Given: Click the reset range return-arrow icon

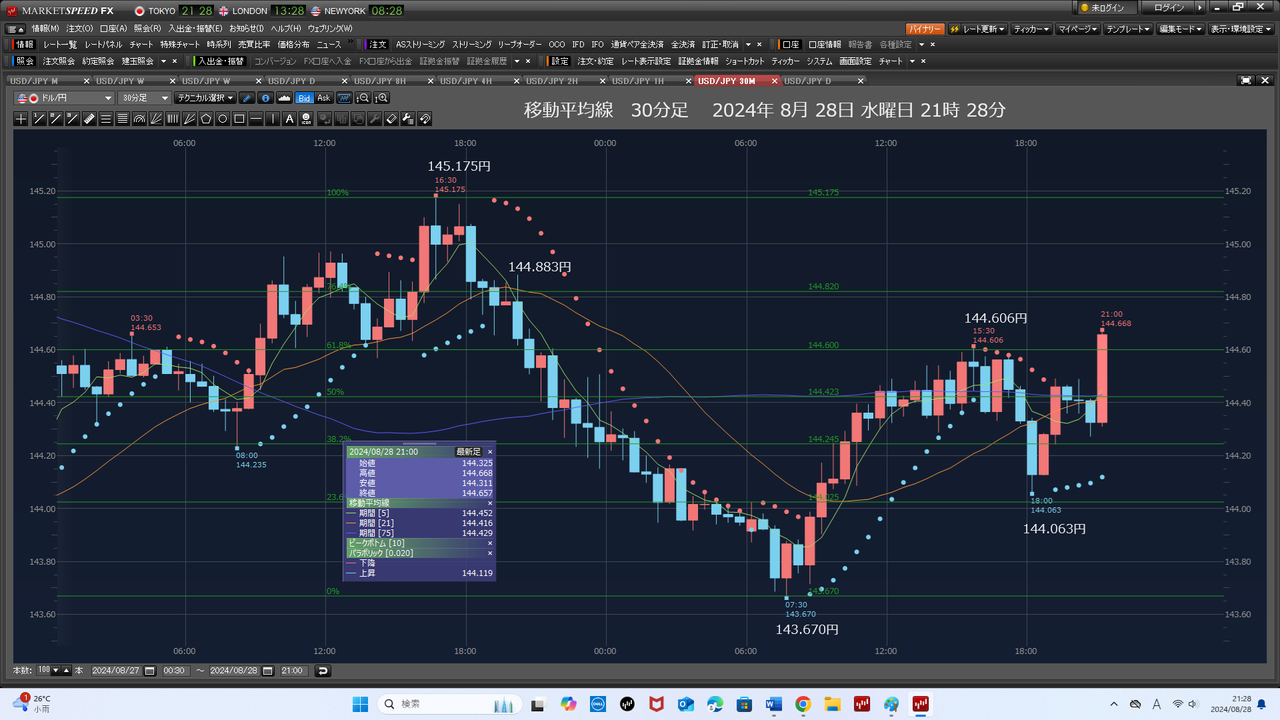Looking at the screenshot, I should coord(323,670).
